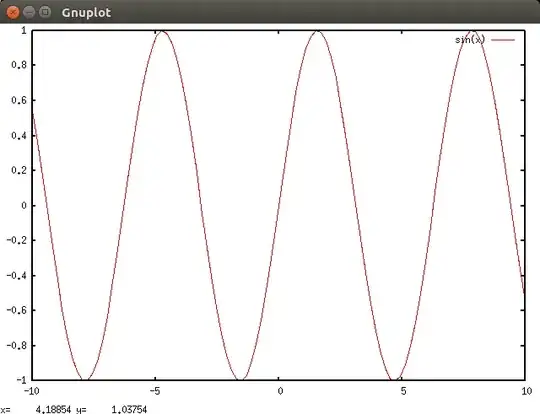Click the -0.6 y-axis tick label

point(17,310)
